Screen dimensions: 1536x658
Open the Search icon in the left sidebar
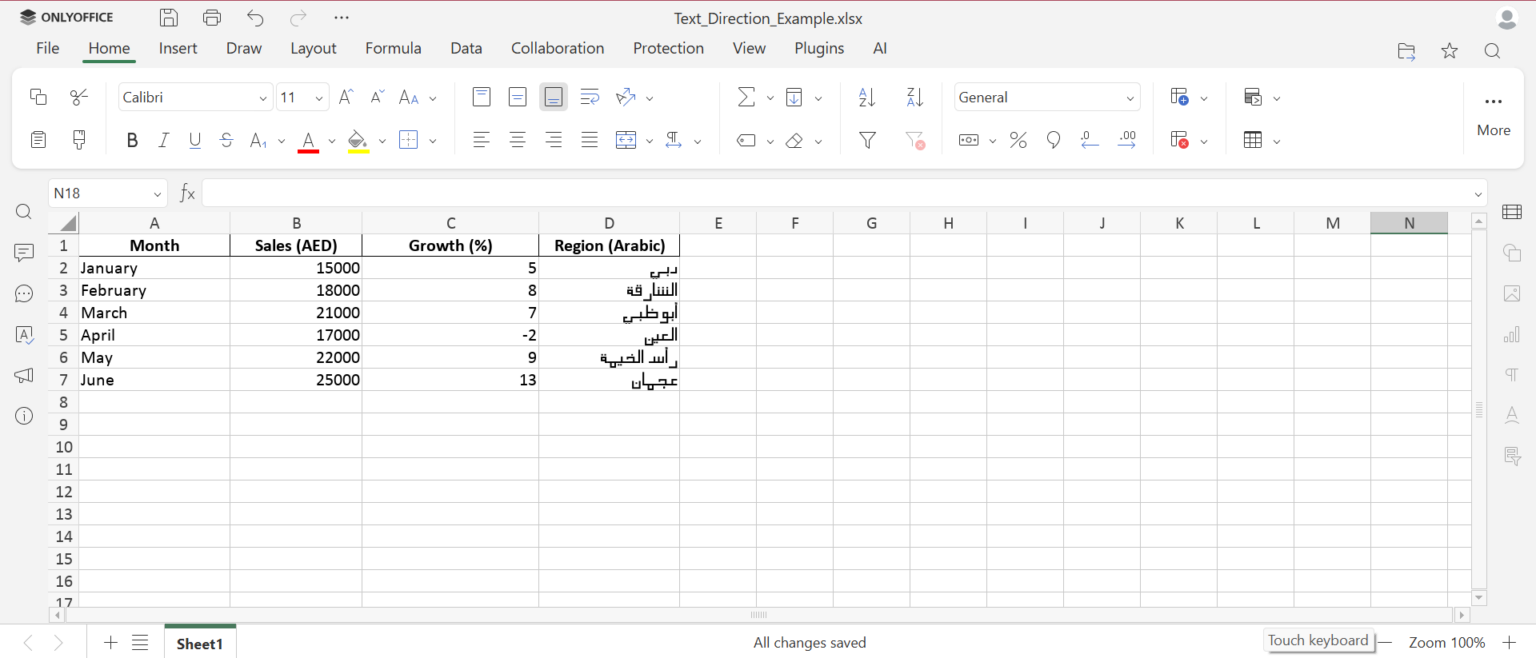tap(23, 211)
